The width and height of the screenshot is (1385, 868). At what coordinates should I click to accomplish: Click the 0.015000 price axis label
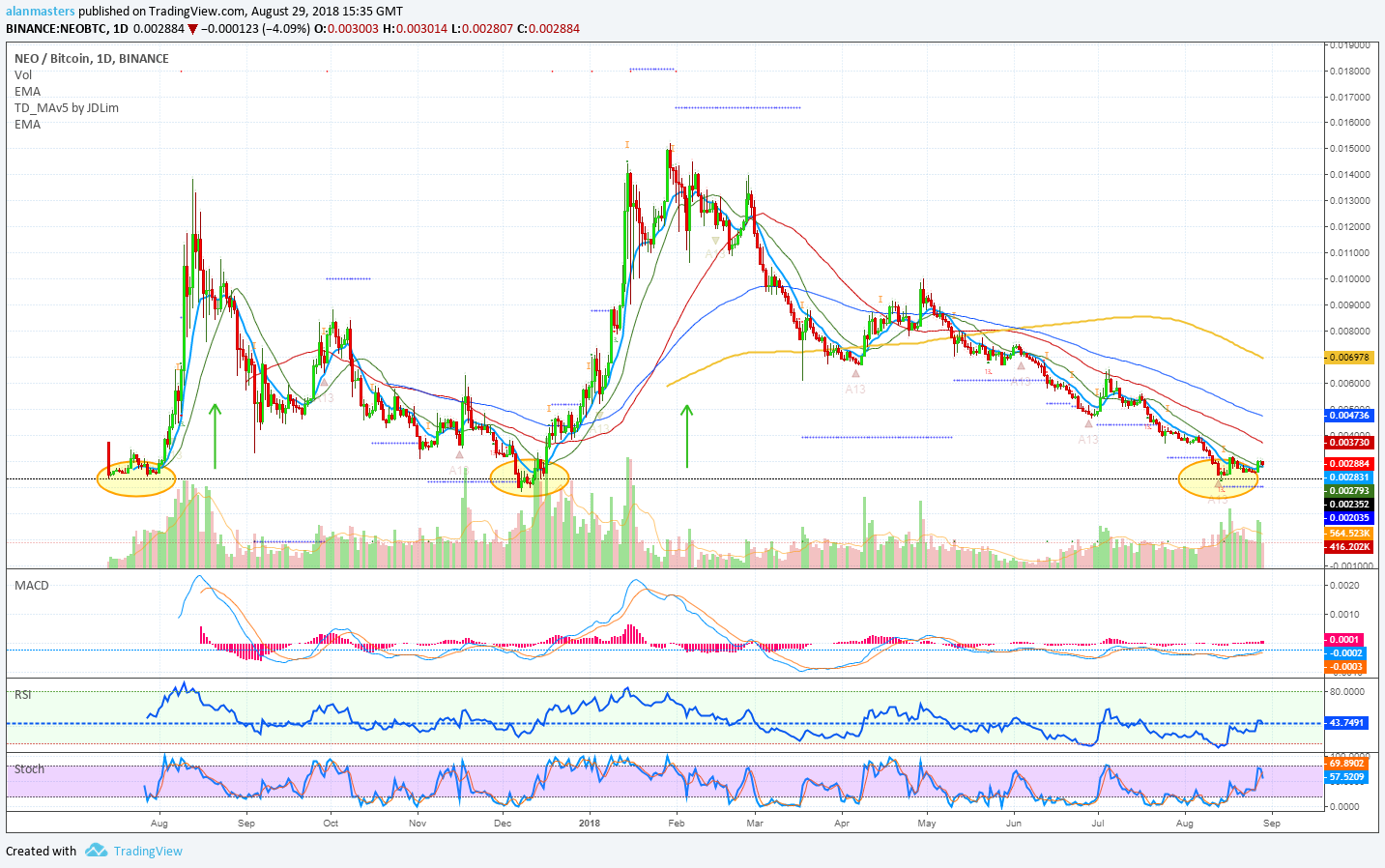pos(1349,149)
